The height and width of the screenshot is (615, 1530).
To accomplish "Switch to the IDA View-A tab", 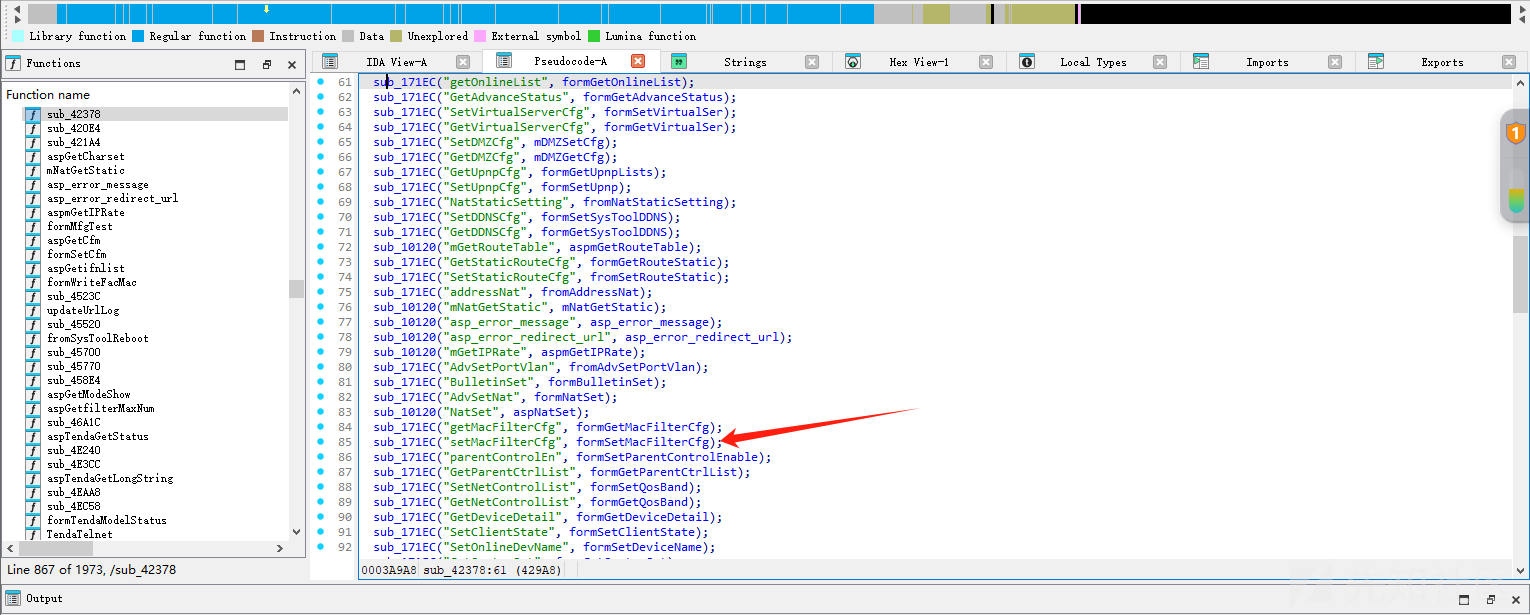I will pyautogui.click(x=396, y=62).
